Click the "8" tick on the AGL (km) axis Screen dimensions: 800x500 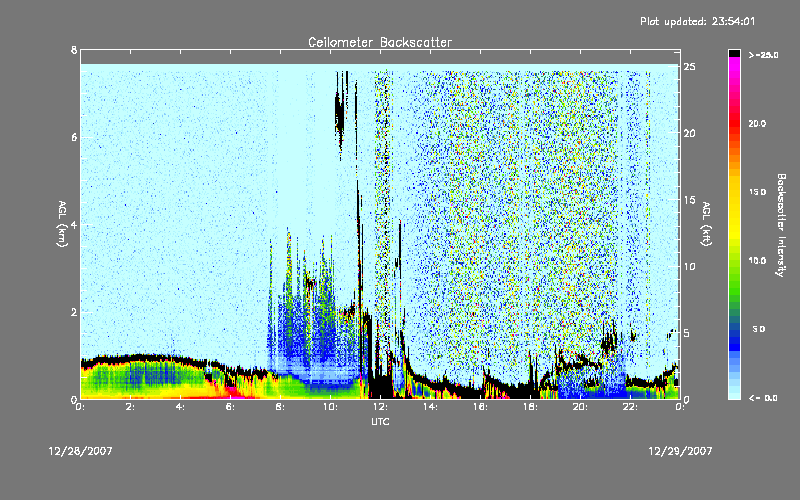pos(74,50)
